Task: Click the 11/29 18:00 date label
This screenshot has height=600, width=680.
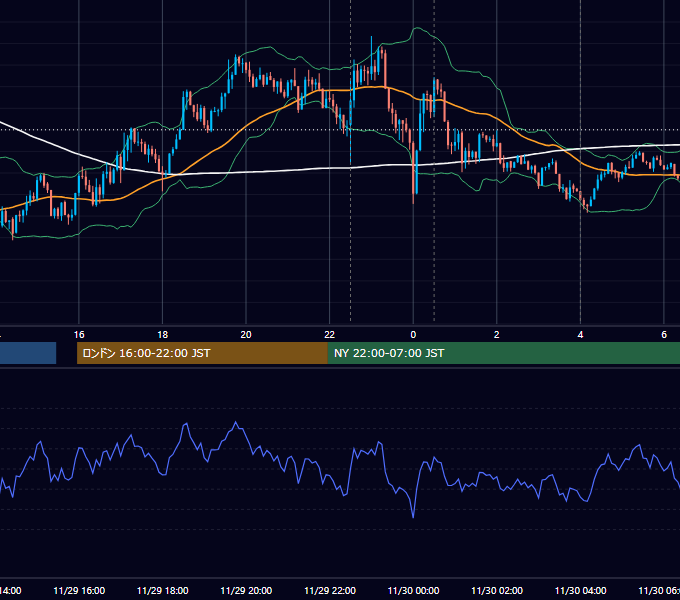Action: [x=163, y=590]
